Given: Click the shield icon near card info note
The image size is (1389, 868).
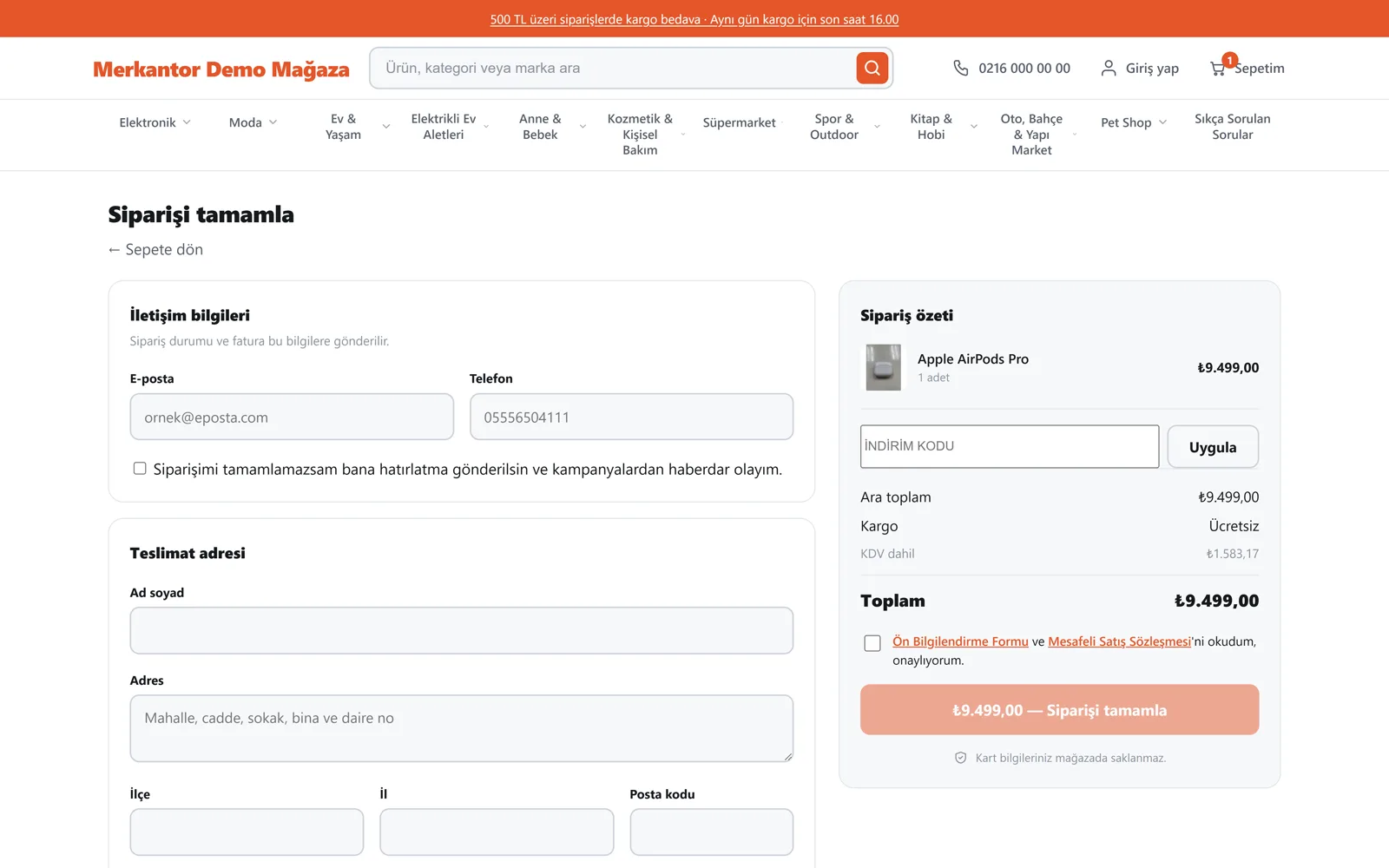Looking at the screenshot, I should (960, 758).
